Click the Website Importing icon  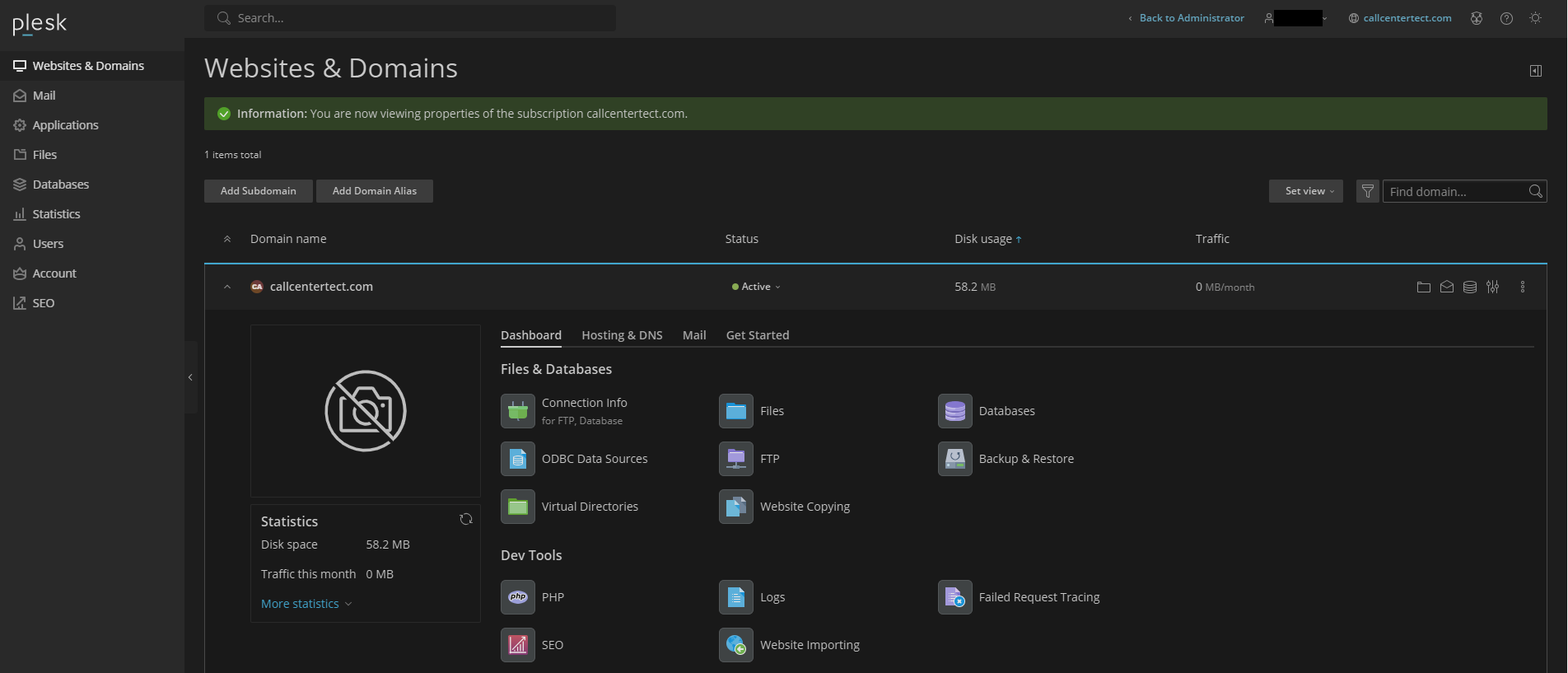coord(735,645)
